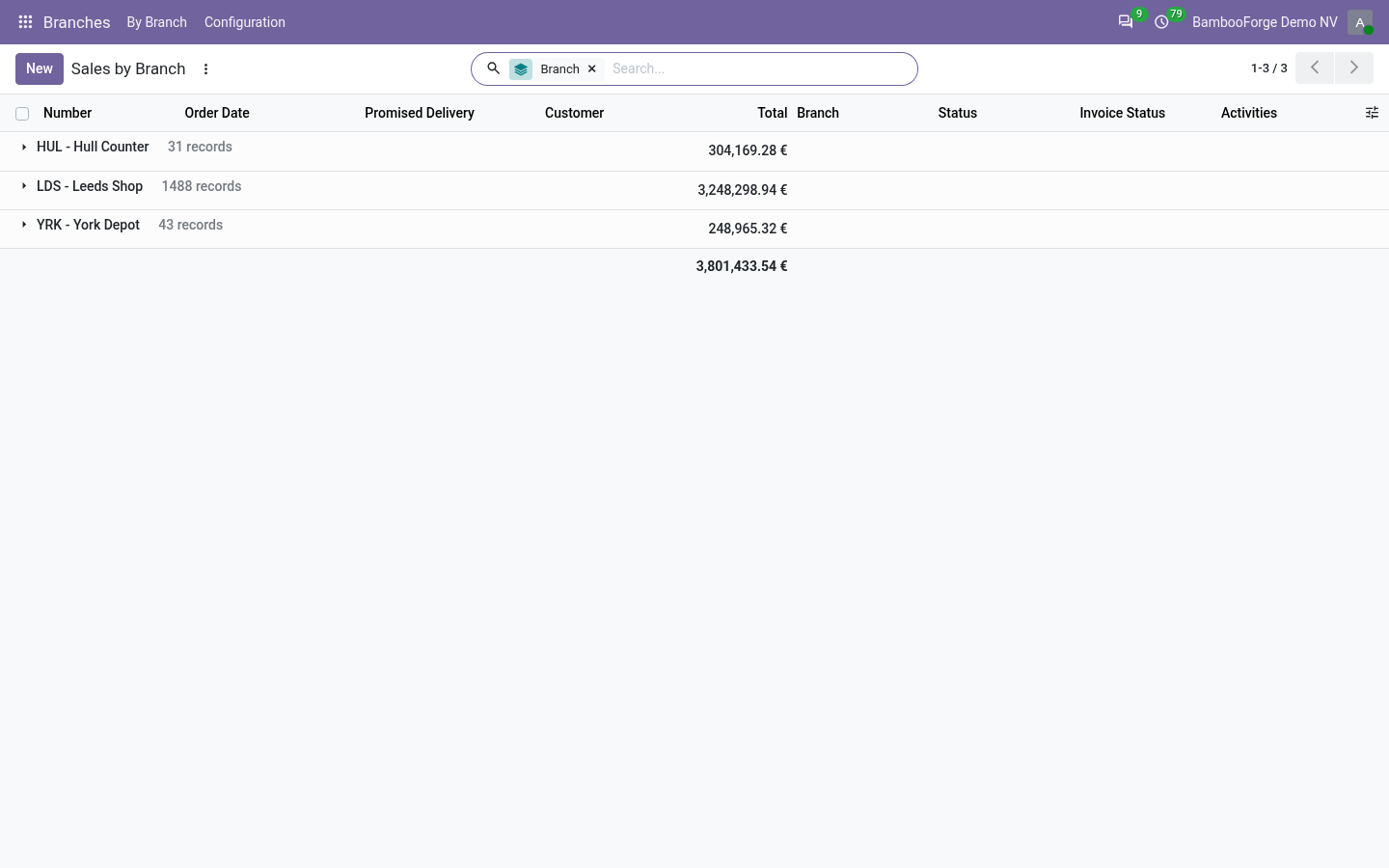Viewport: 1389px width, 868px height.
Task: Click the 248,965.32 € total value
Action: (748, 229)
